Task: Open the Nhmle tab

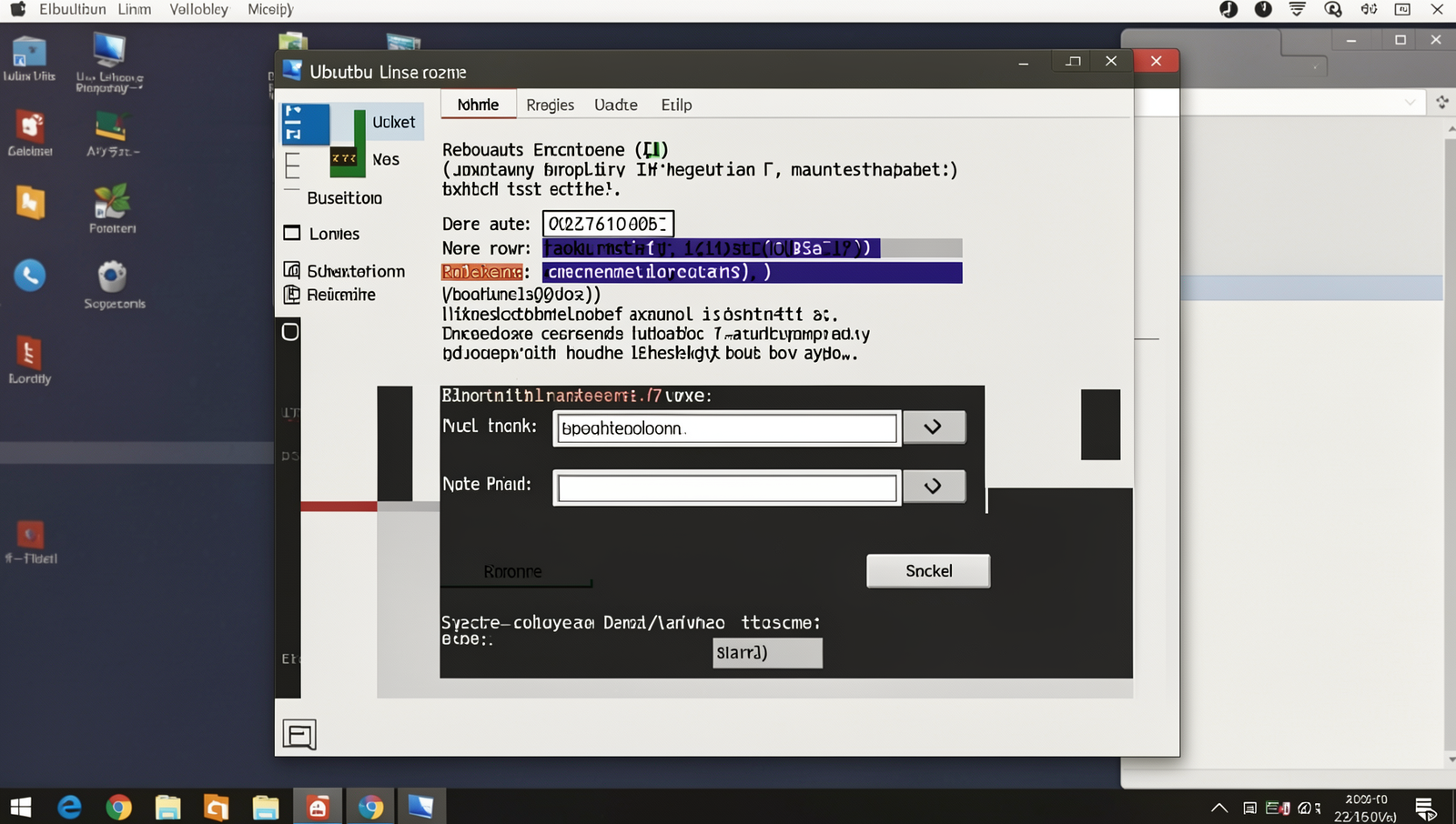Action: 479,105
